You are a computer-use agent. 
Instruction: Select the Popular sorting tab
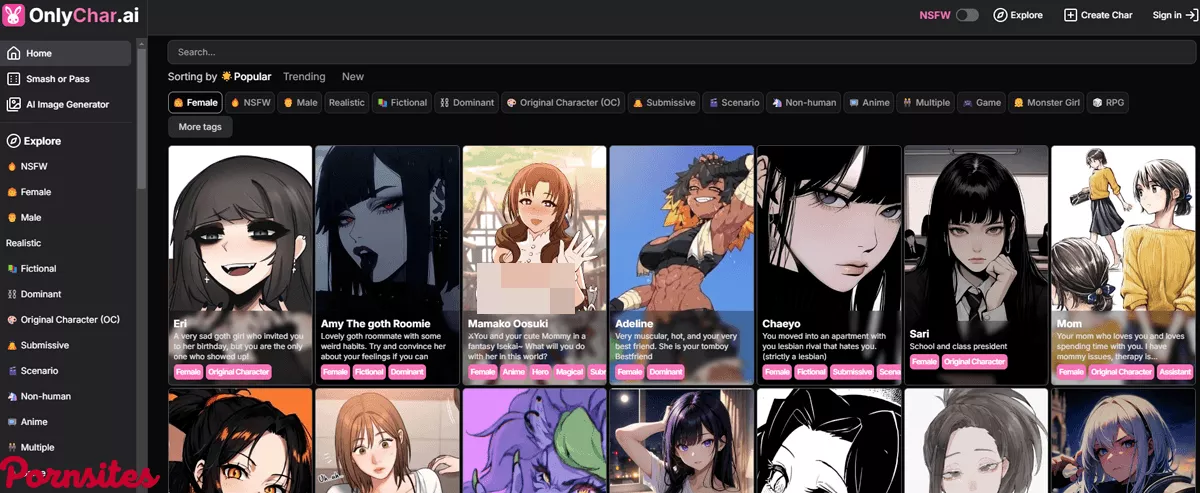click(246, 76)
